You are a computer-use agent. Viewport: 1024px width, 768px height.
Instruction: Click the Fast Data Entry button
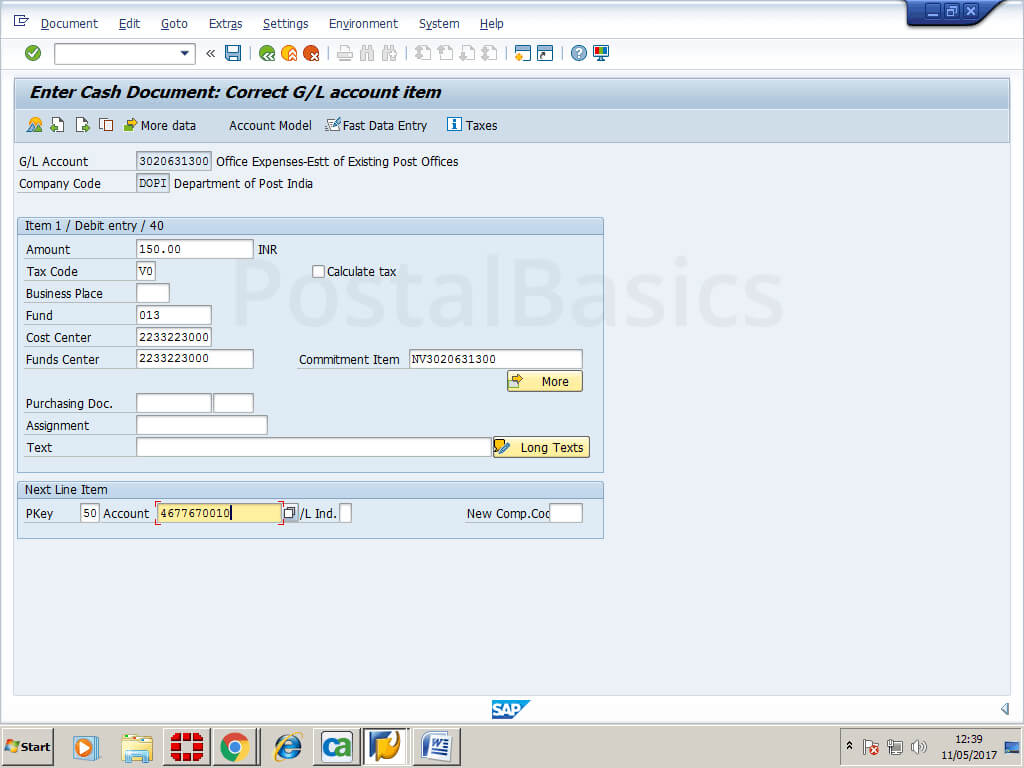[376, 125]
